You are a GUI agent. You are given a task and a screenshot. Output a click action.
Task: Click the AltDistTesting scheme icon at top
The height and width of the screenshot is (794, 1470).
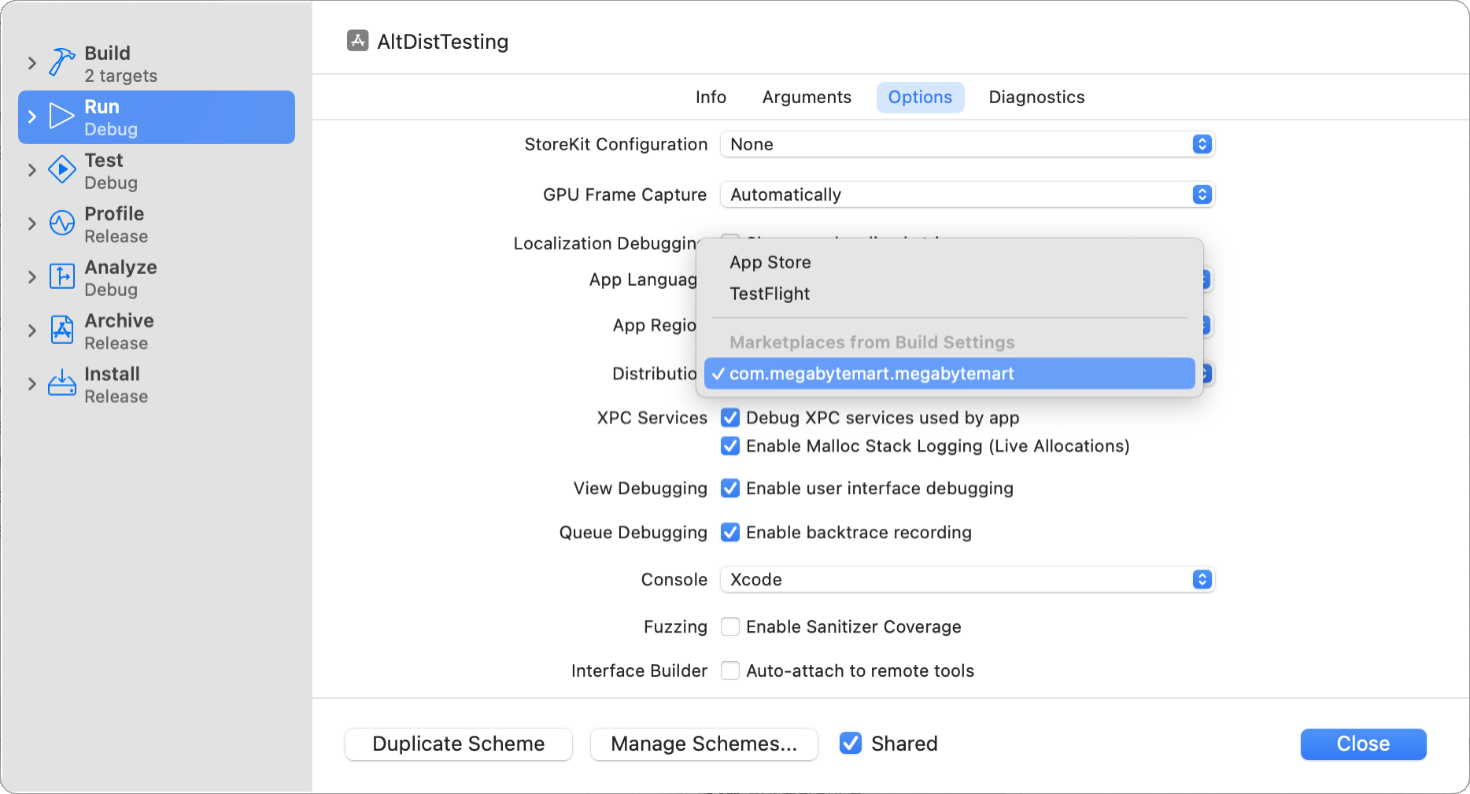point(358,41)
